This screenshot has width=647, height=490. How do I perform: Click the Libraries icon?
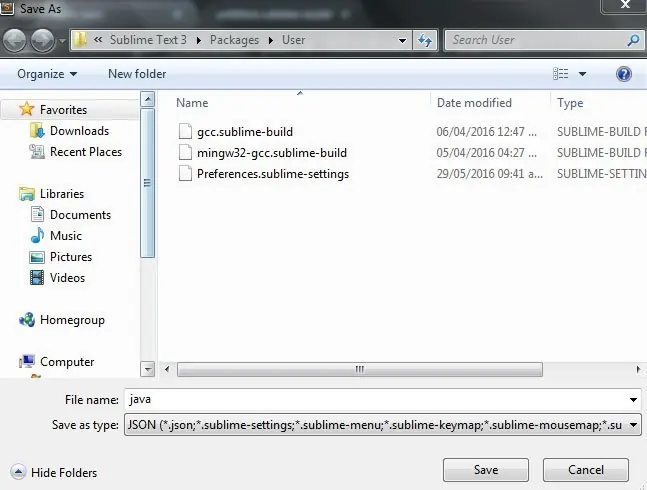pos(27,194)
